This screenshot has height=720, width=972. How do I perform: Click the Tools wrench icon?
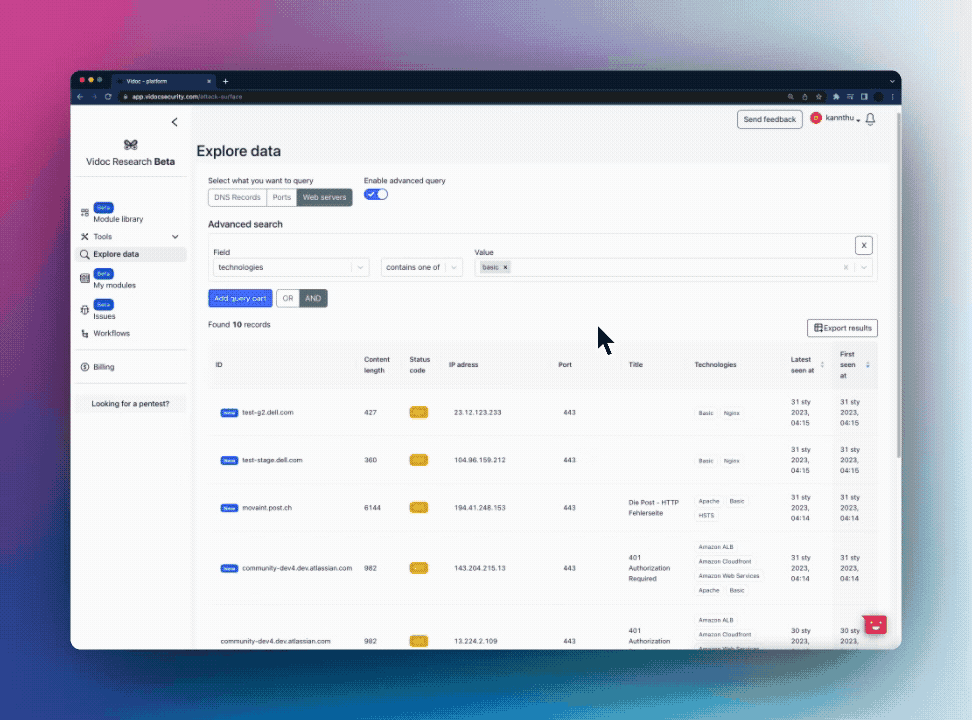pyautogui.click(x=85, y=237)
